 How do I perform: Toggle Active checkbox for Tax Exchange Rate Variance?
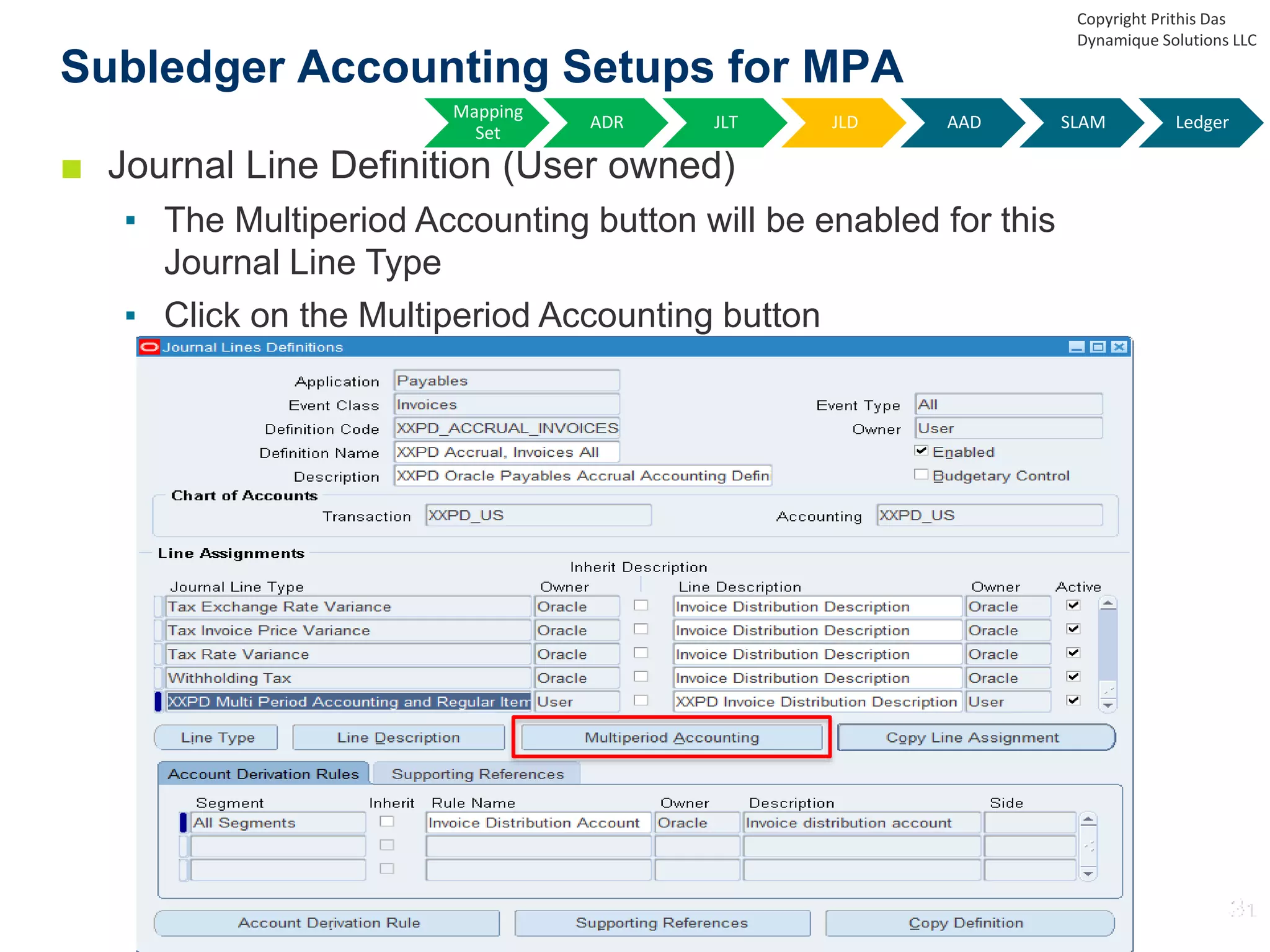point(1073,605)
